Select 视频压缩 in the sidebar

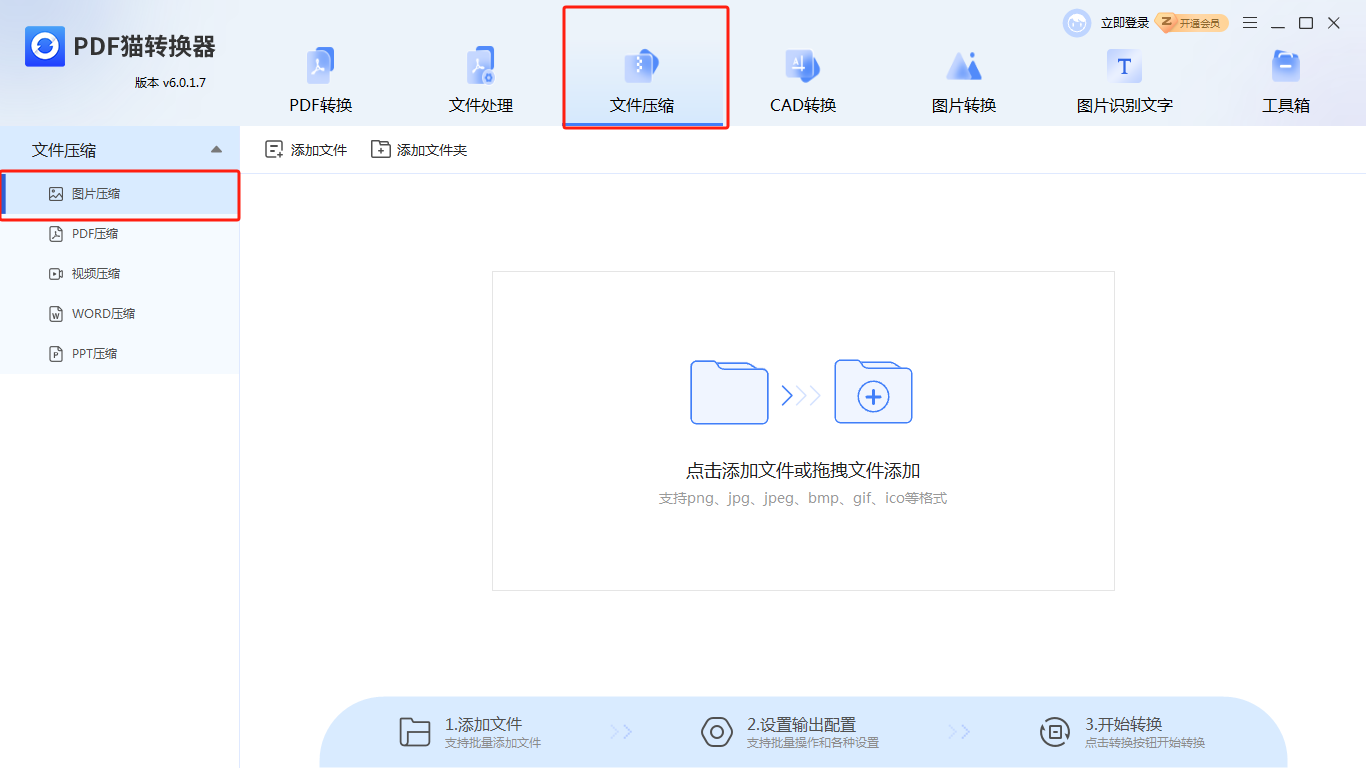[x=120, y=274]
